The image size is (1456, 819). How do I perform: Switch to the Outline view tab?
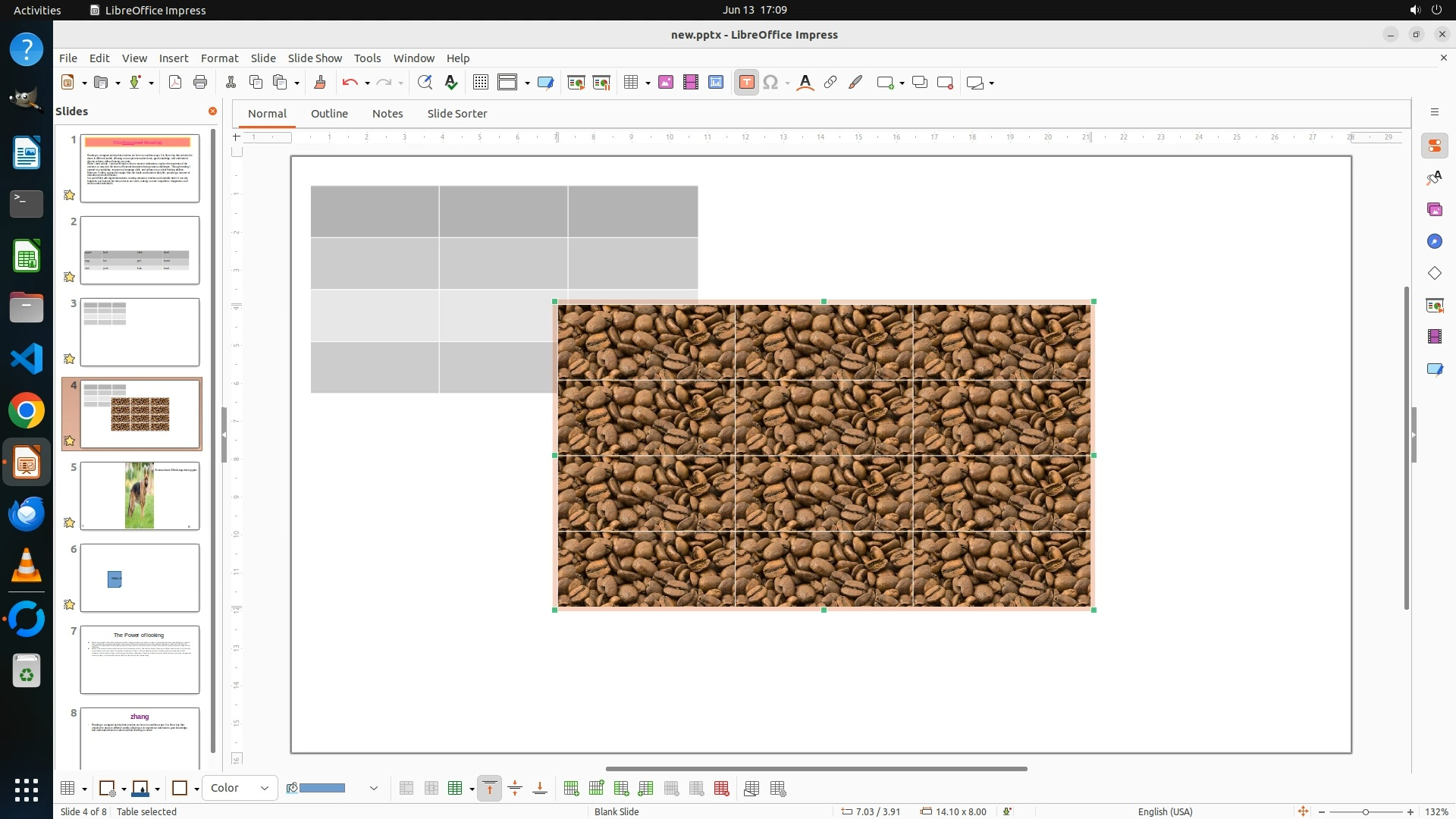click(328, 114)
